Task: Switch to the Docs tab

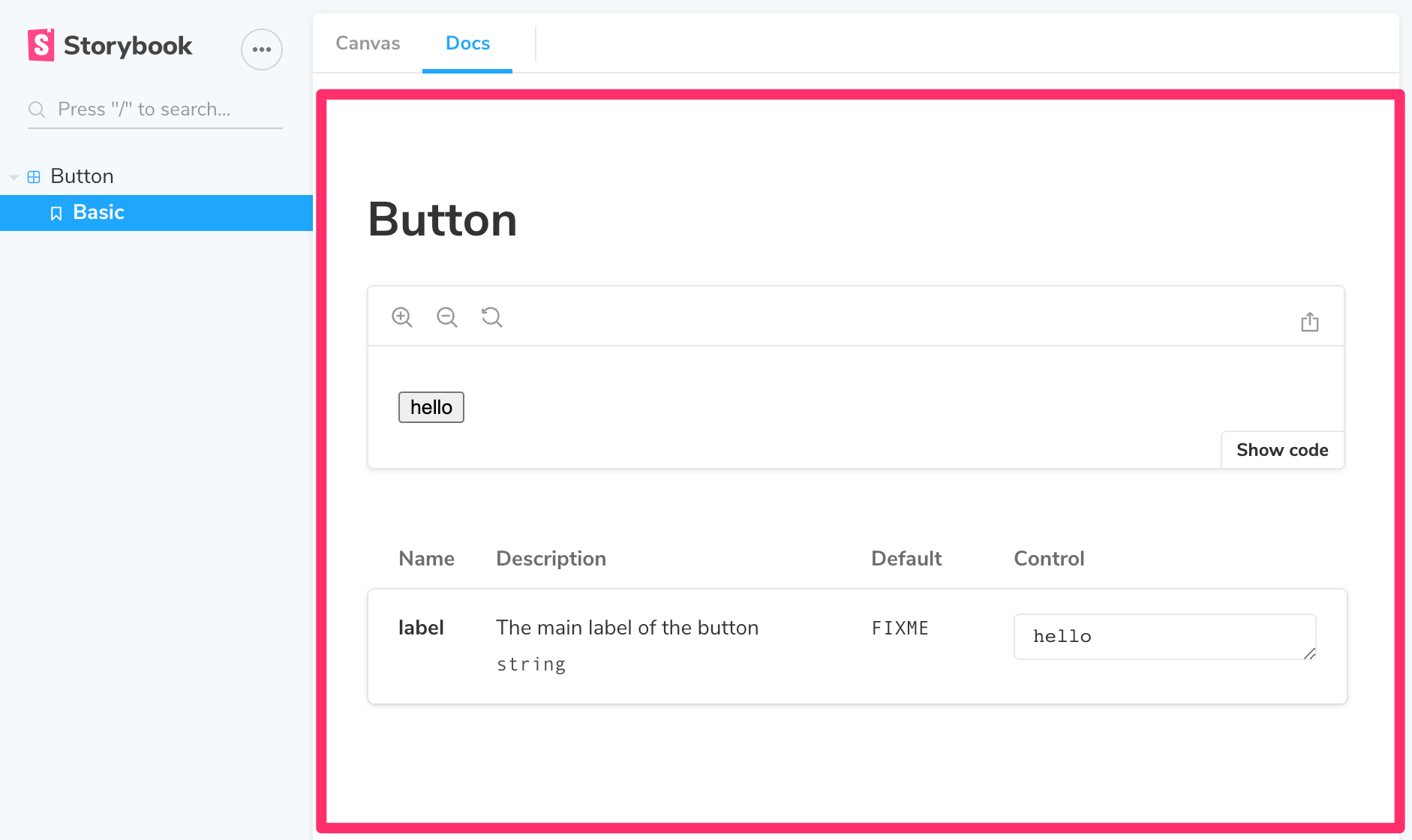Action: 467,43
